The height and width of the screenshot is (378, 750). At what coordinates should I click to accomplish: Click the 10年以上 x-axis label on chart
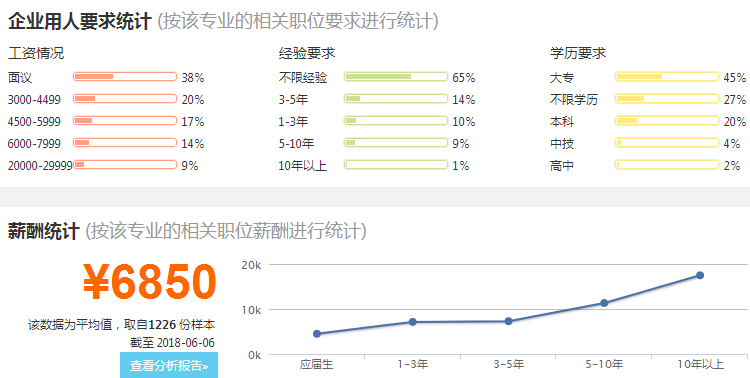pyautogui.click(x=700, y=365)
